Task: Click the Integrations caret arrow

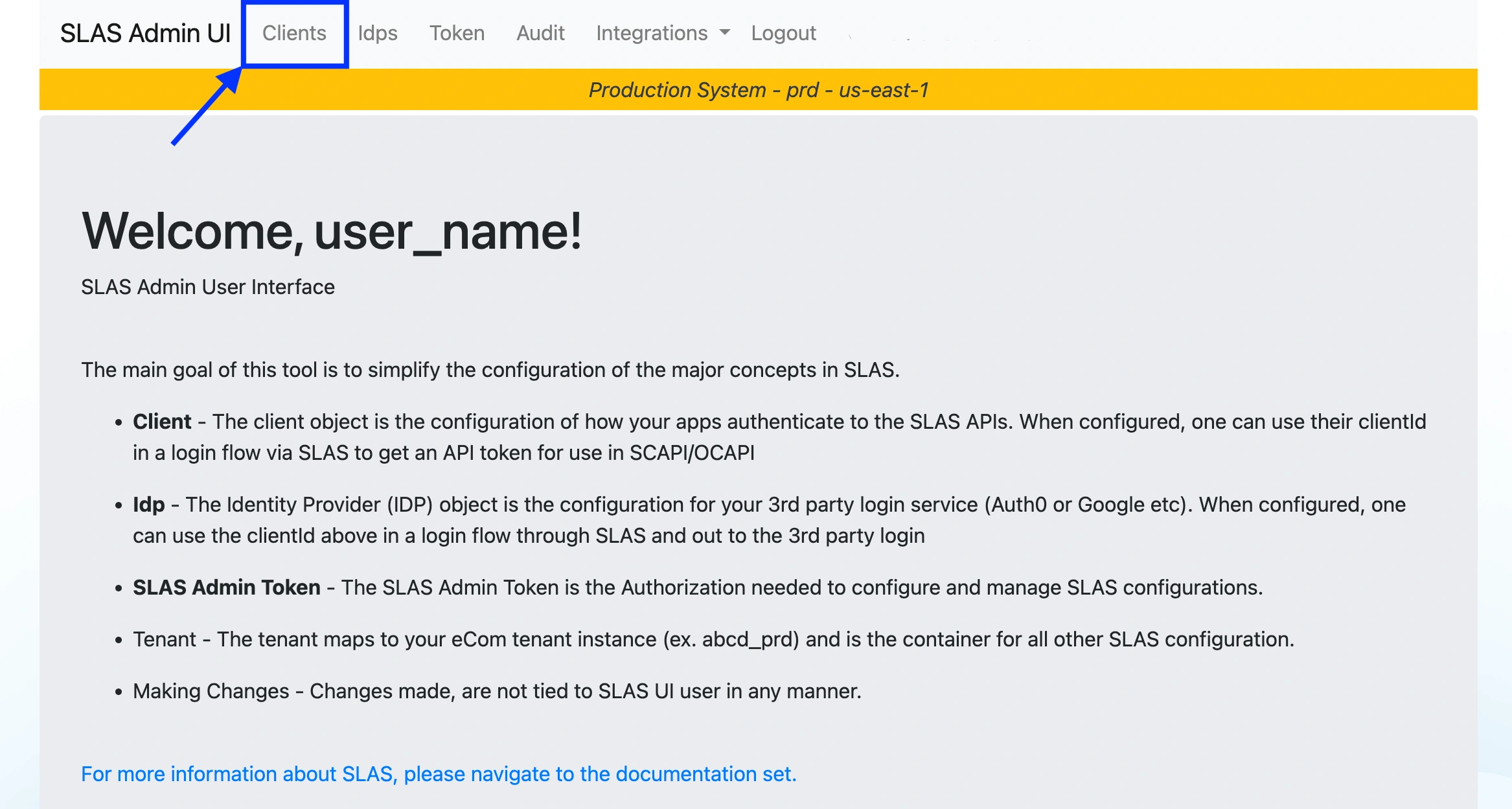Action: 725,32
